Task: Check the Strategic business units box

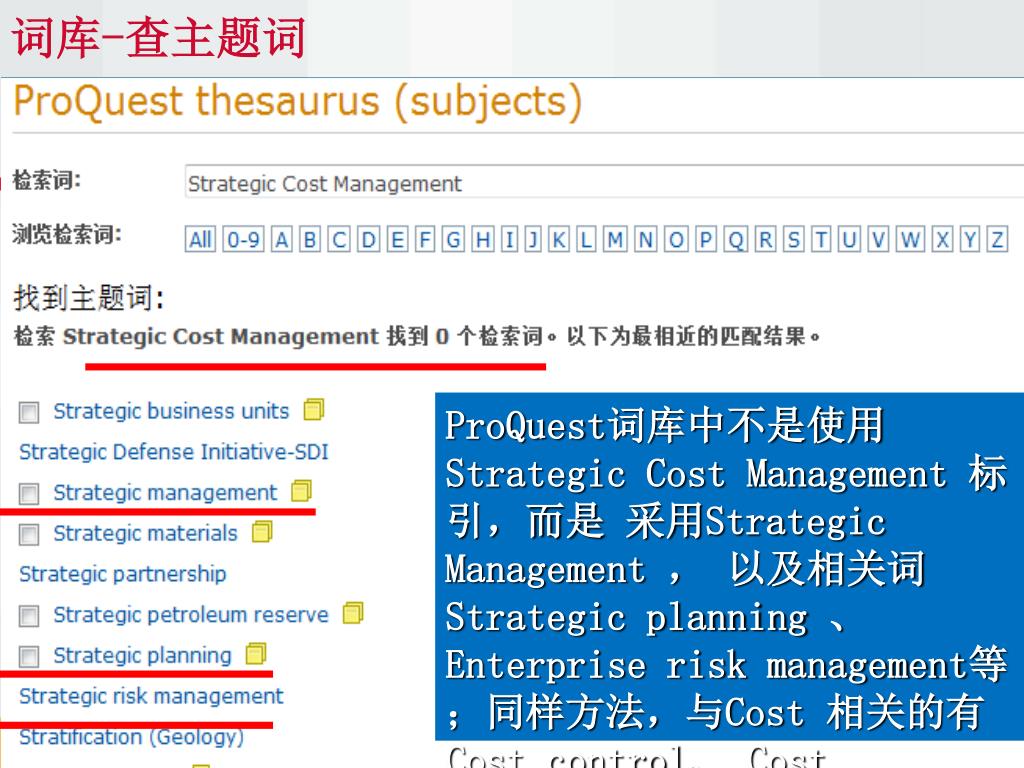Action: point(29,412)
